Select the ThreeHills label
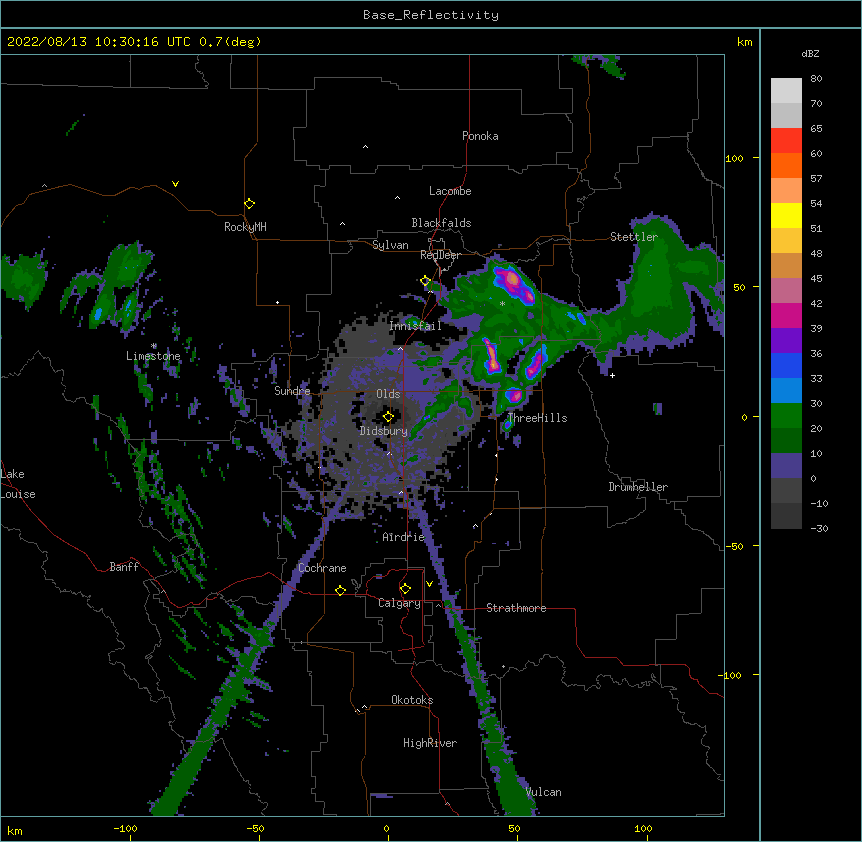Screen dimensions: 862x842 [x=537, y=418]
